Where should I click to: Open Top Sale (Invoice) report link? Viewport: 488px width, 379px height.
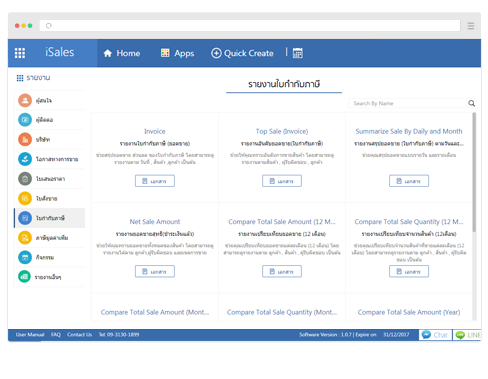(282, 131)
